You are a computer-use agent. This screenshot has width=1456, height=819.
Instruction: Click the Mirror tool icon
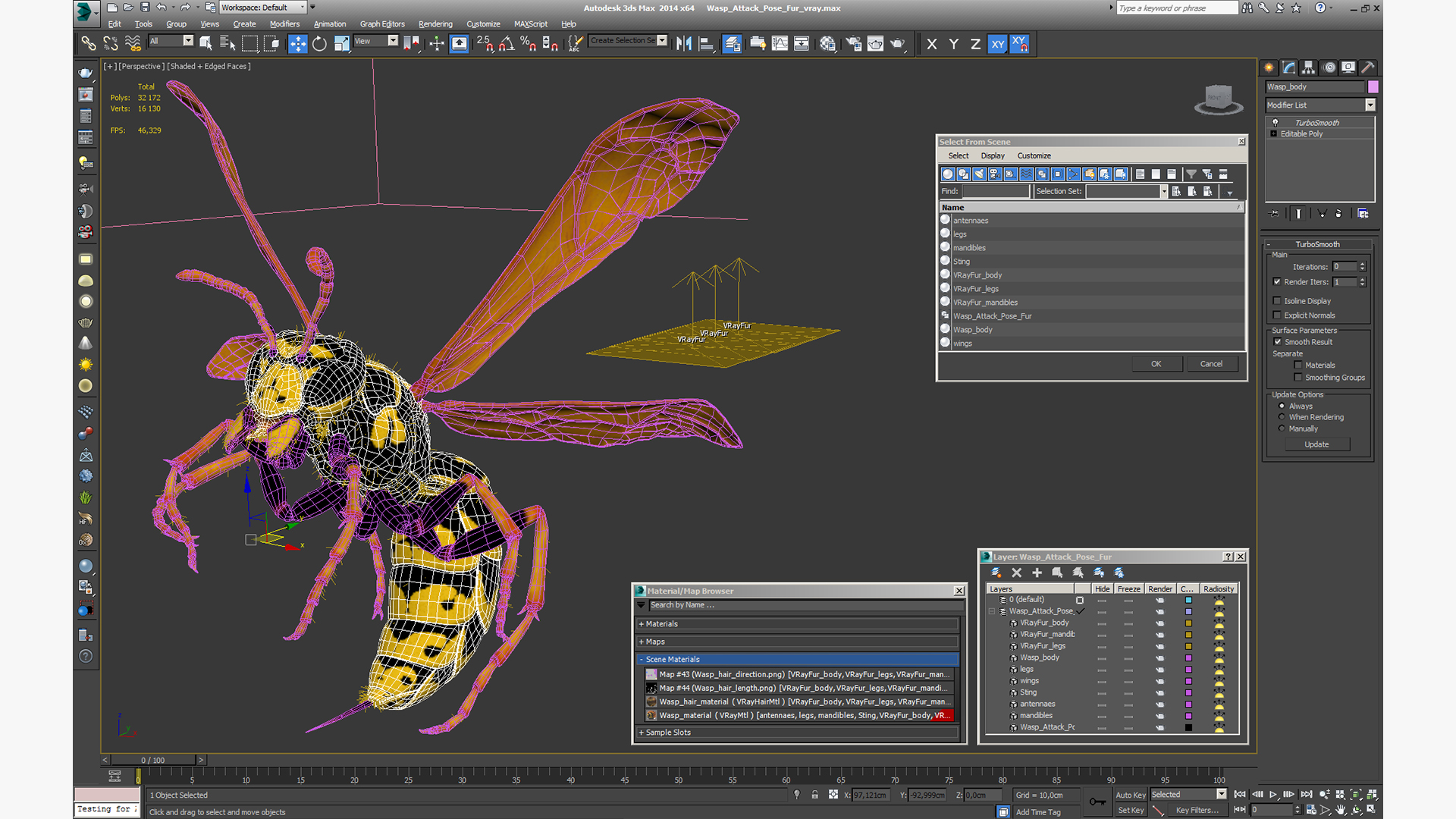point(683,44)
